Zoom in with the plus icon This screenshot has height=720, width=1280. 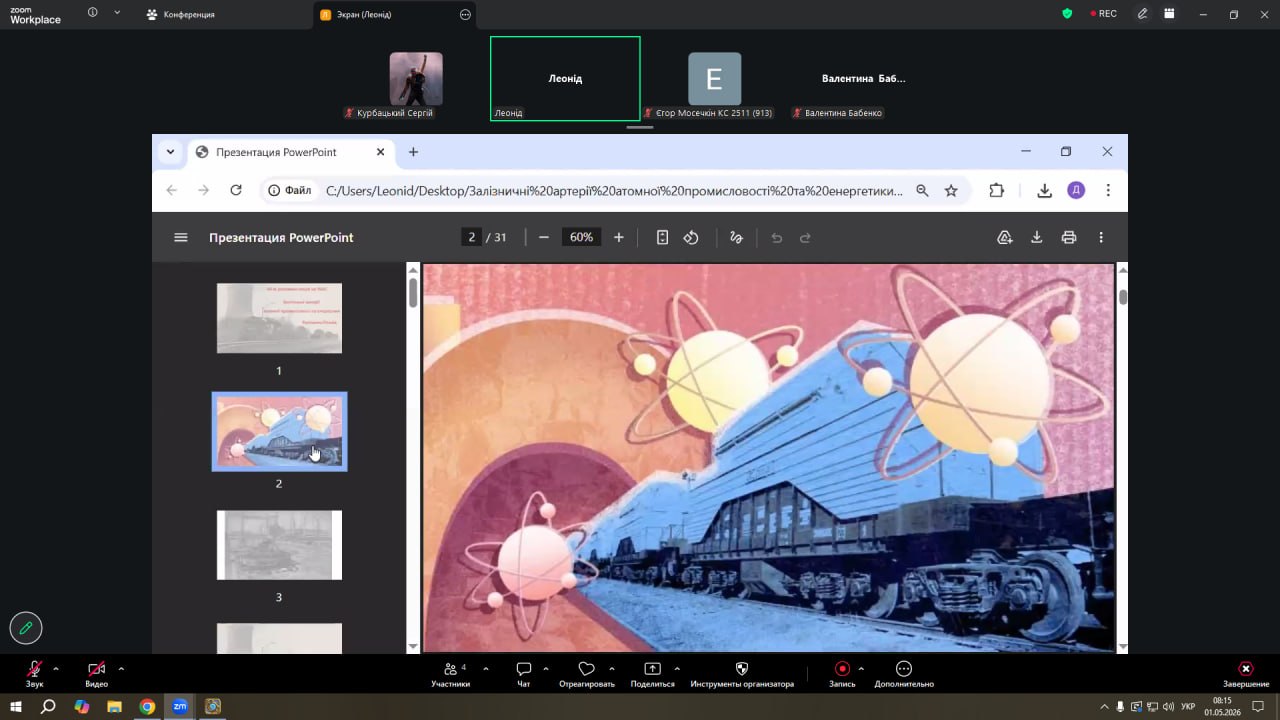click(x=619, y=238)
